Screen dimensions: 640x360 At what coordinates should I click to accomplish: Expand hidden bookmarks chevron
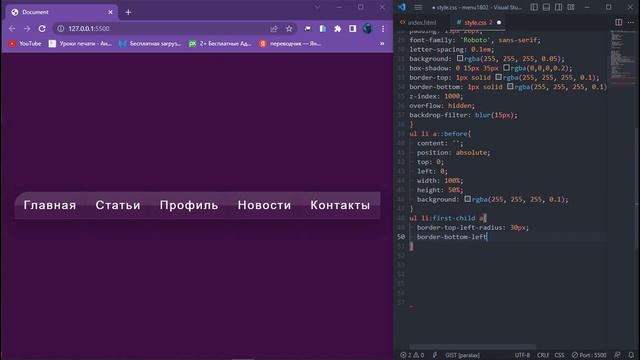point(382,43)
